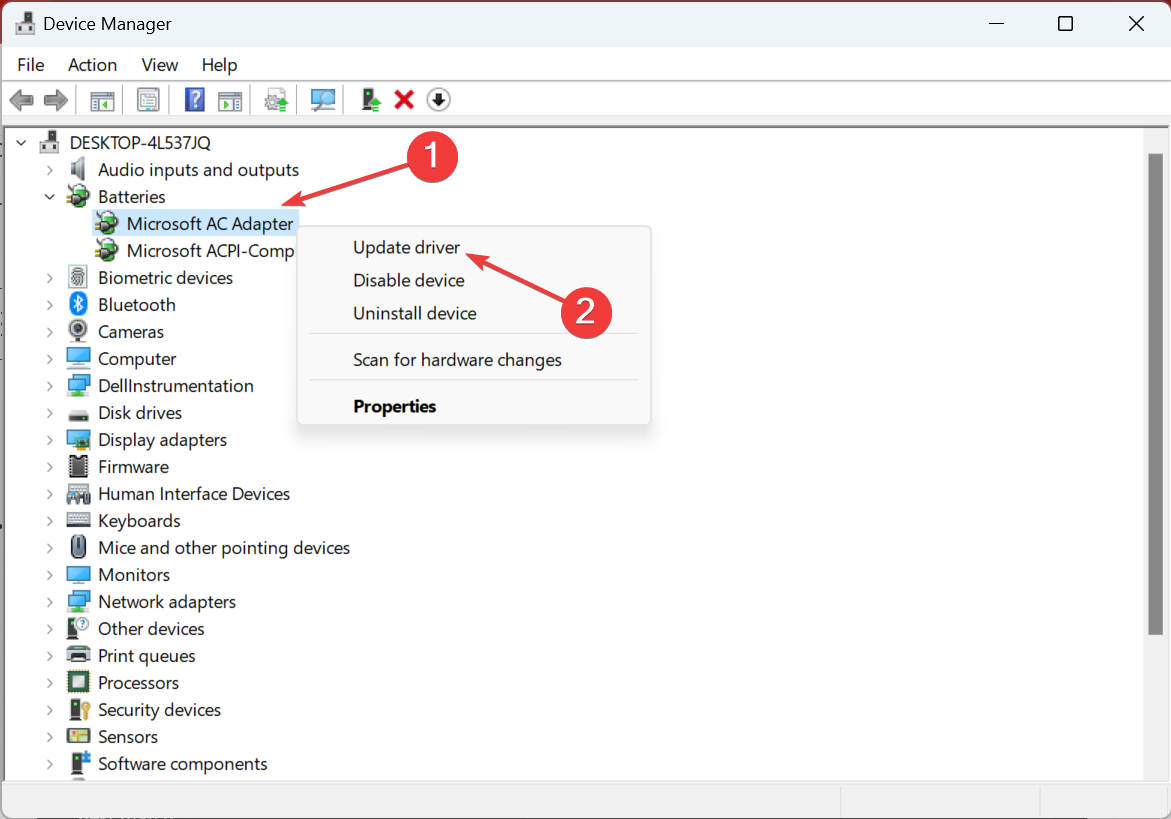Select the Disk drives label
This screenshot has height=819, width=1171.
pyautogui.click(x=140, y=413)
